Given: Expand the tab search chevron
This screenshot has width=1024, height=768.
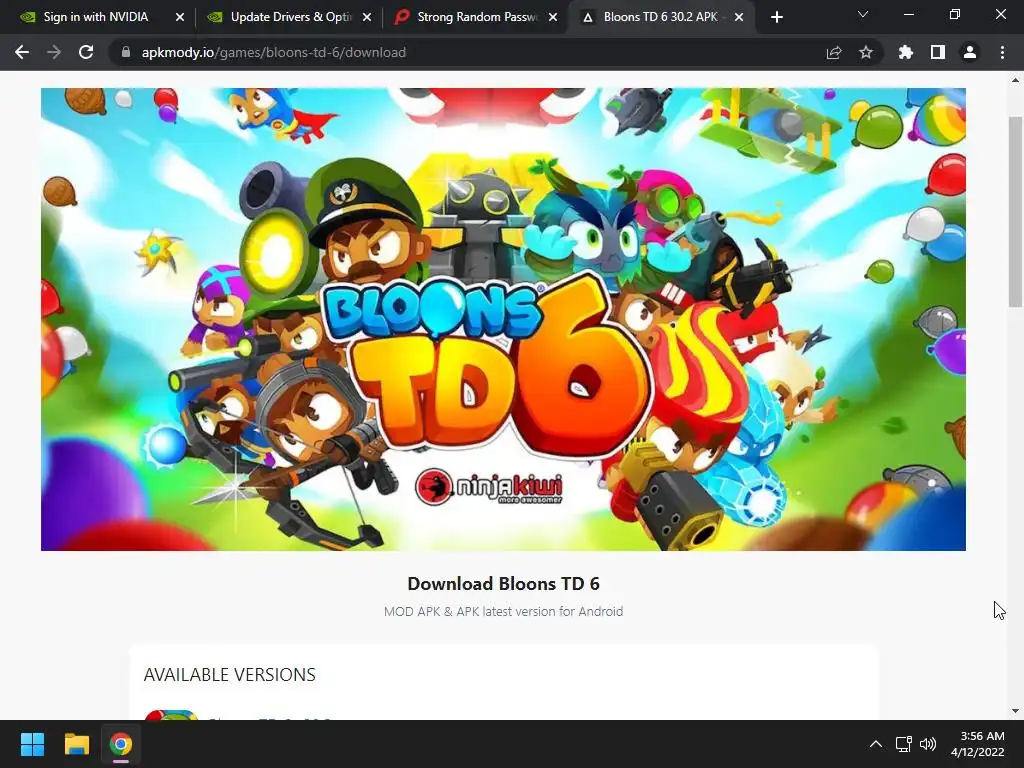Looking at the screenshot, I should [863, 14].
